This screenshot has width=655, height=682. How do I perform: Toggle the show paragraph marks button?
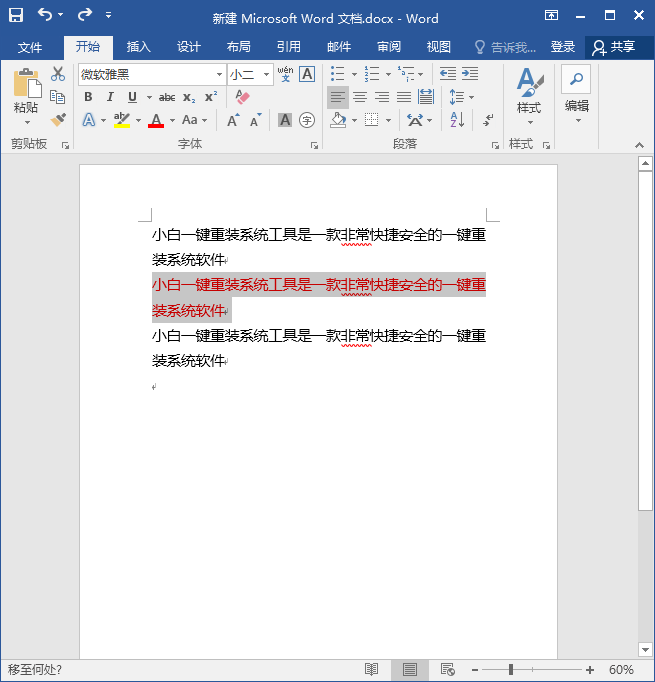488,120
